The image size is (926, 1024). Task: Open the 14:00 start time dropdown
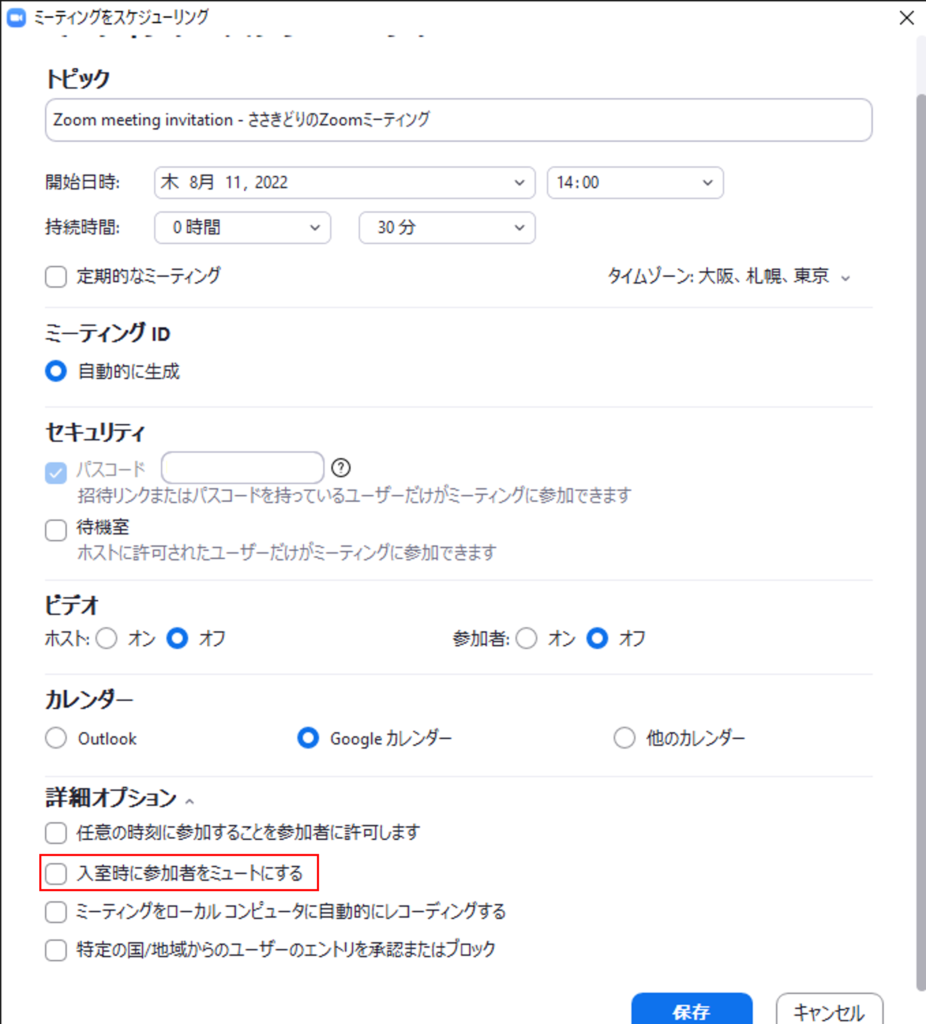tap(634, 183)
